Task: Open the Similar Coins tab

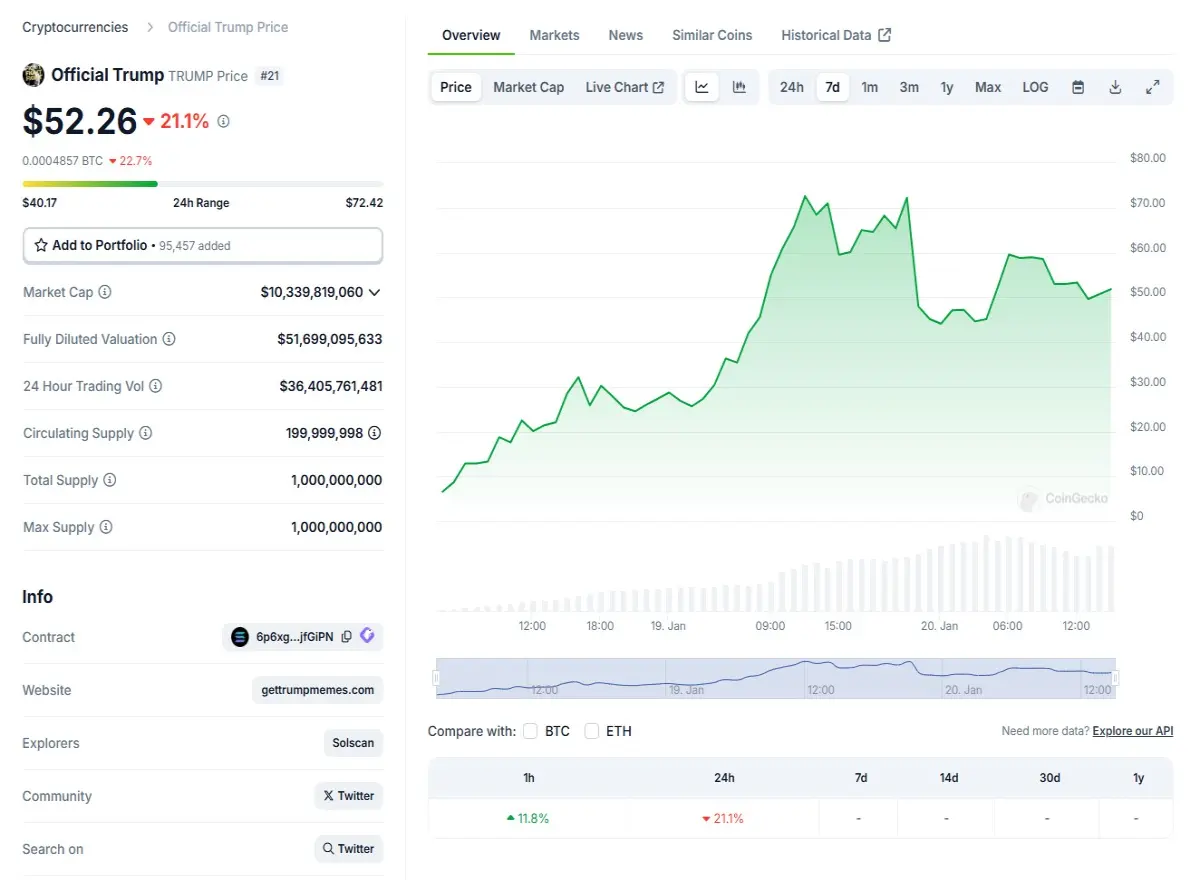Action: [x=712, y=35]
